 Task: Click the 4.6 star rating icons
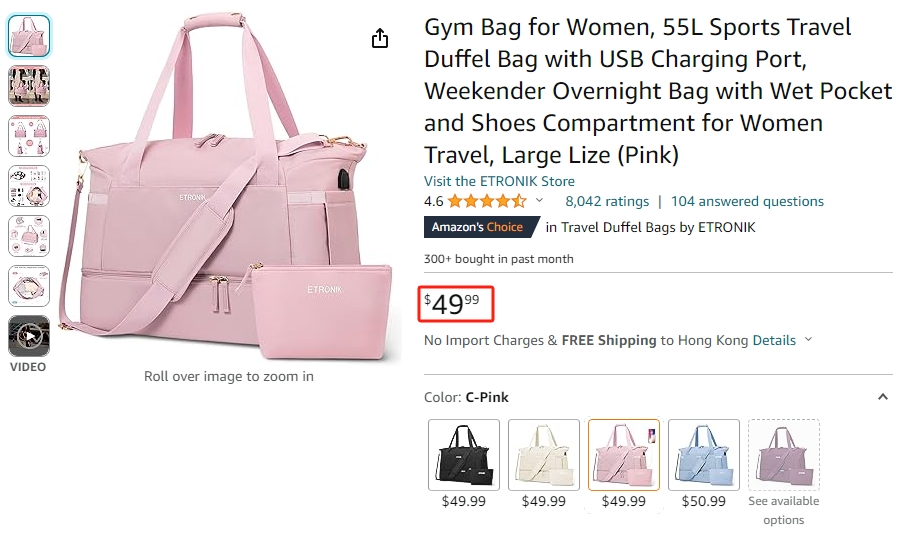point(488,201)
